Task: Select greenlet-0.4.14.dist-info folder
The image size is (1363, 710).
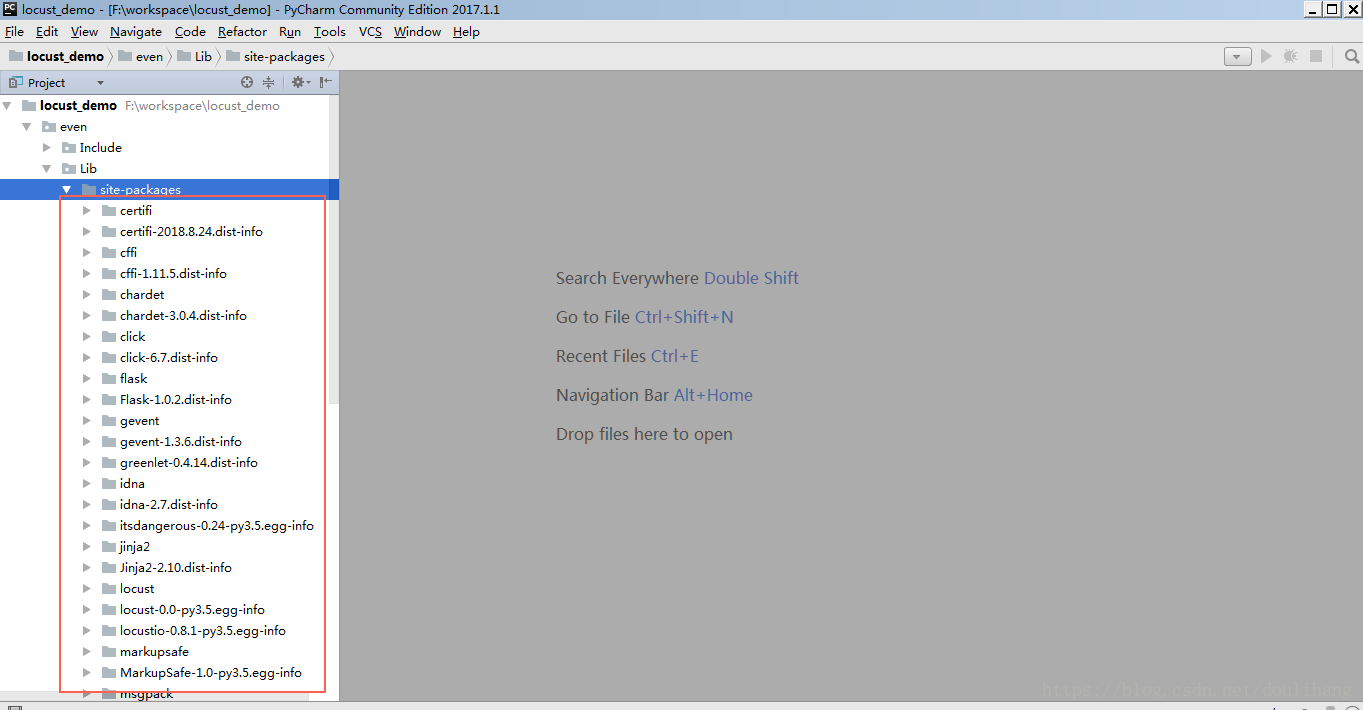Action: (x=189, y=463)
